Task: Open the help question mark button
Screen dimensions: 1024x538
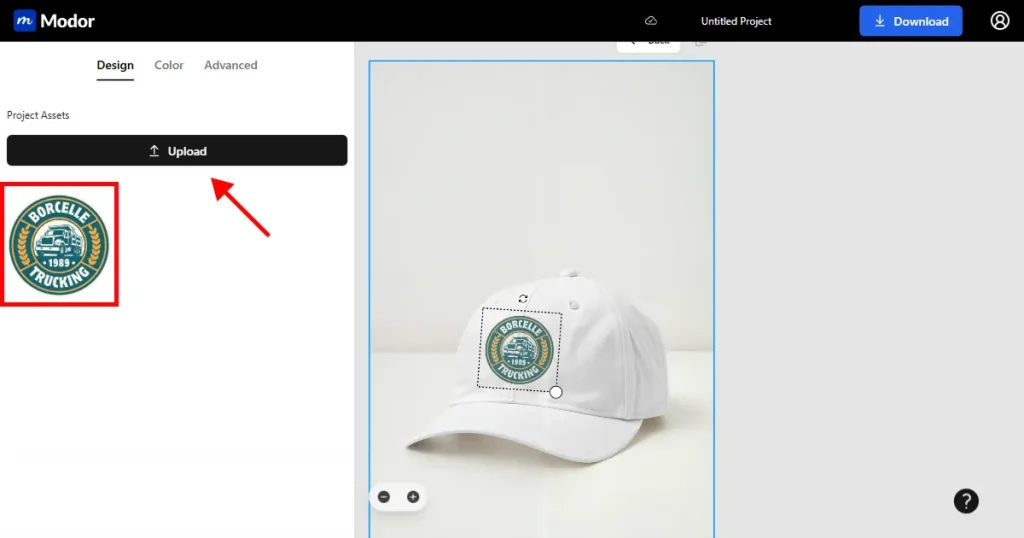Action: tap(966, 501)
